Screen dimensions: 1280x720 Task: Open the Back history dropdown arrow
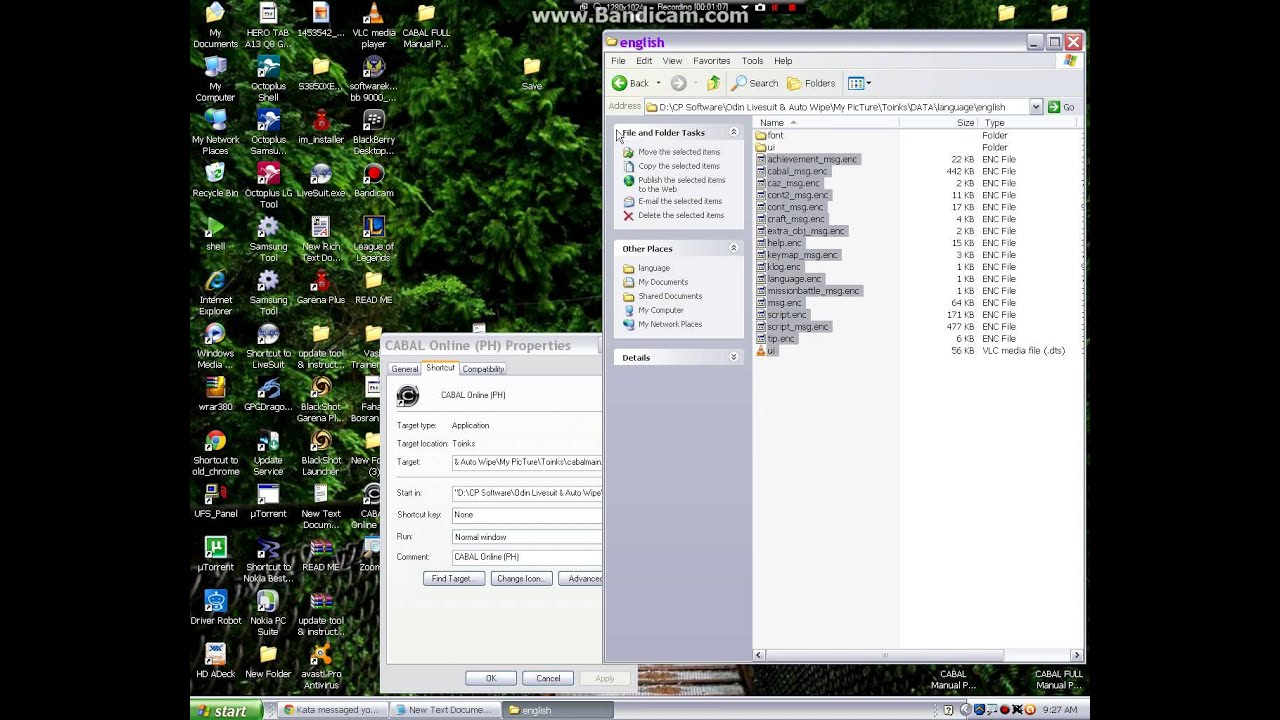click(658, 83)
